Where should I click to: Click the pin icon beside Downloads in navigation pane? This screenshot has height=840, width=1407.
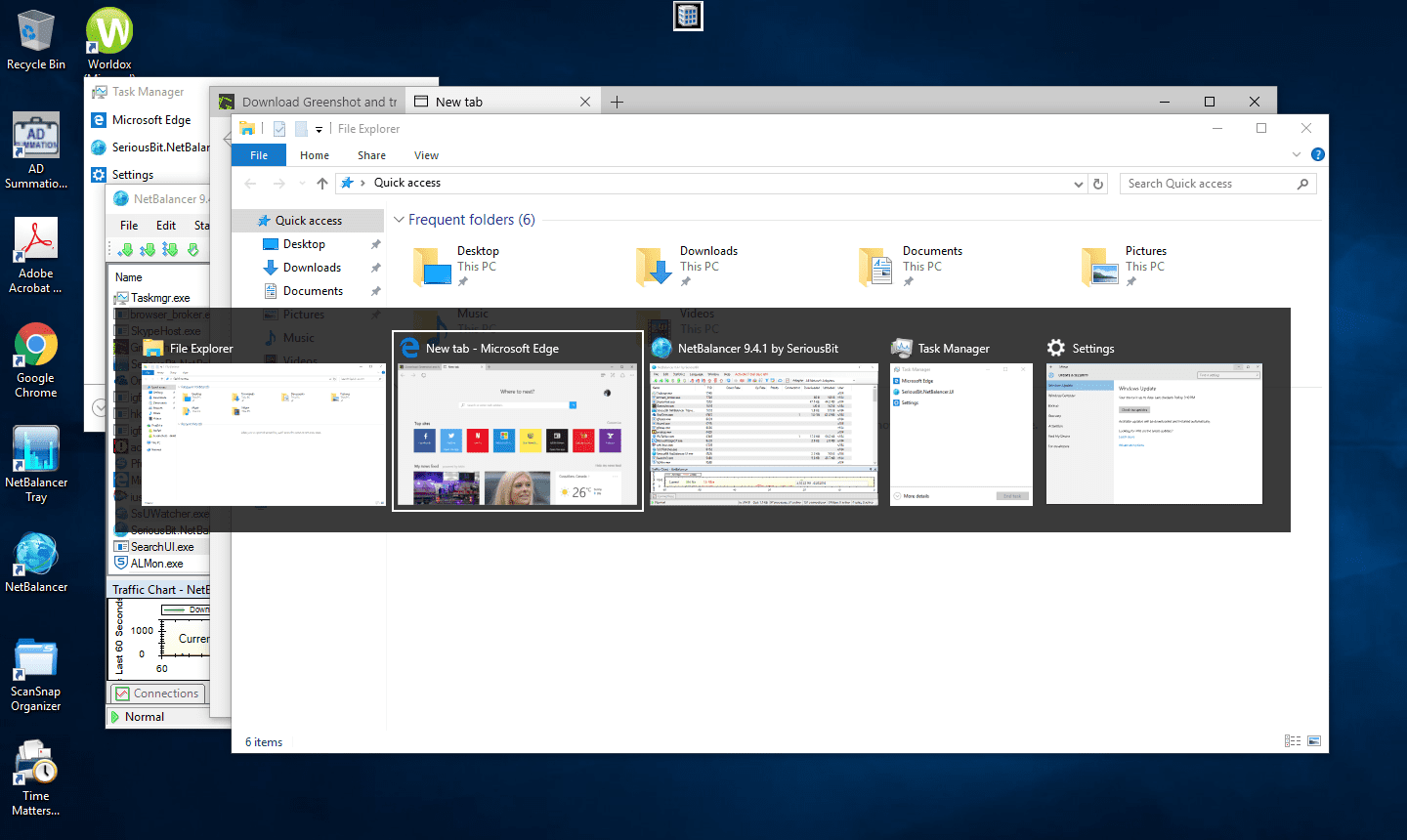pyautogui.click(x=375, y=268)
